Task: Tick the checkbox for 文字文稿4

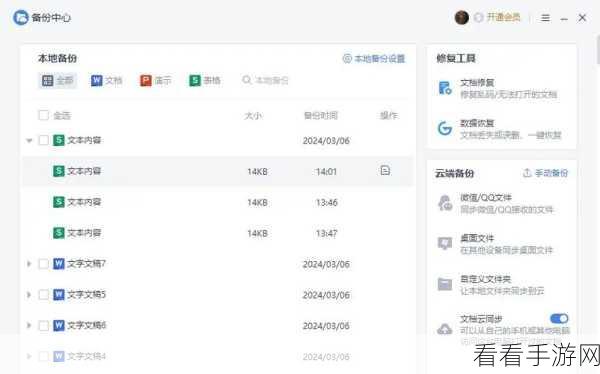Action: (44, 356)
